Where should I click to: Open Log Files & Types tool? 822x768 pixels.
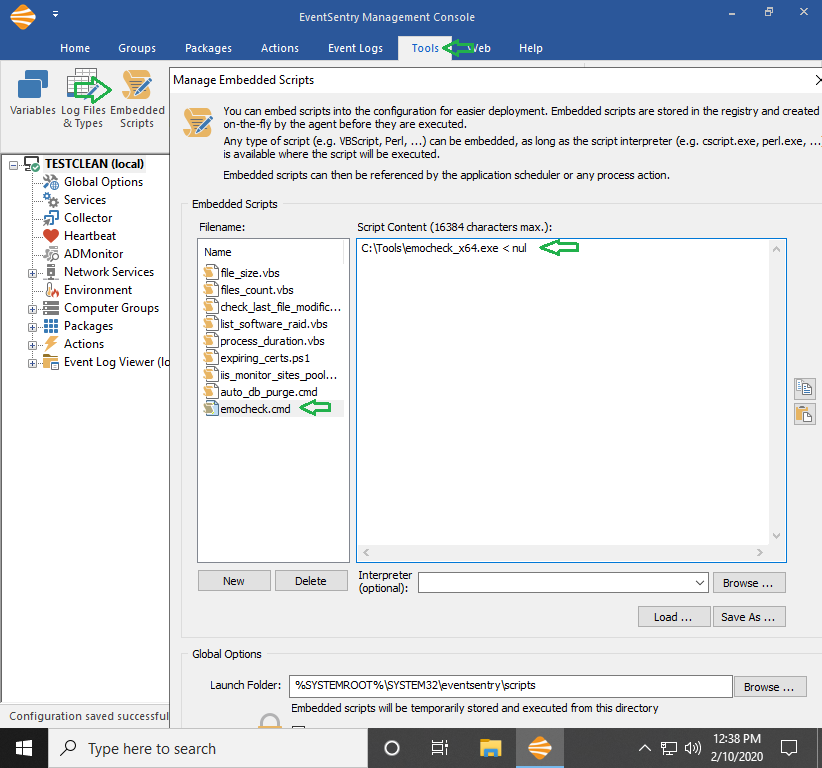[x=83, y=99]
